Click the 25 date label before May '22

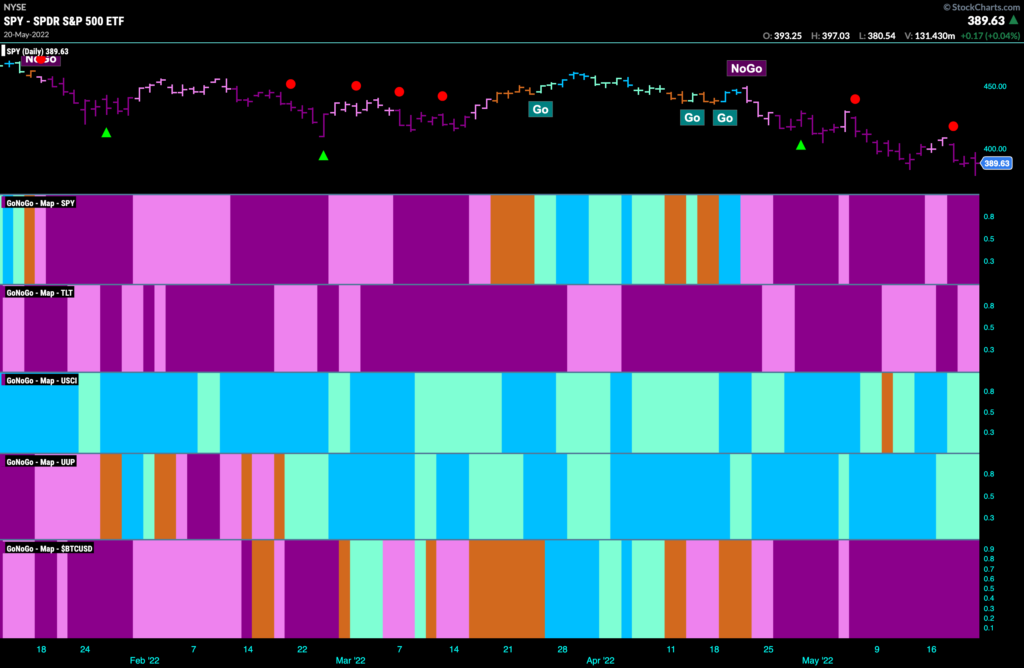(x=768, y=649)
